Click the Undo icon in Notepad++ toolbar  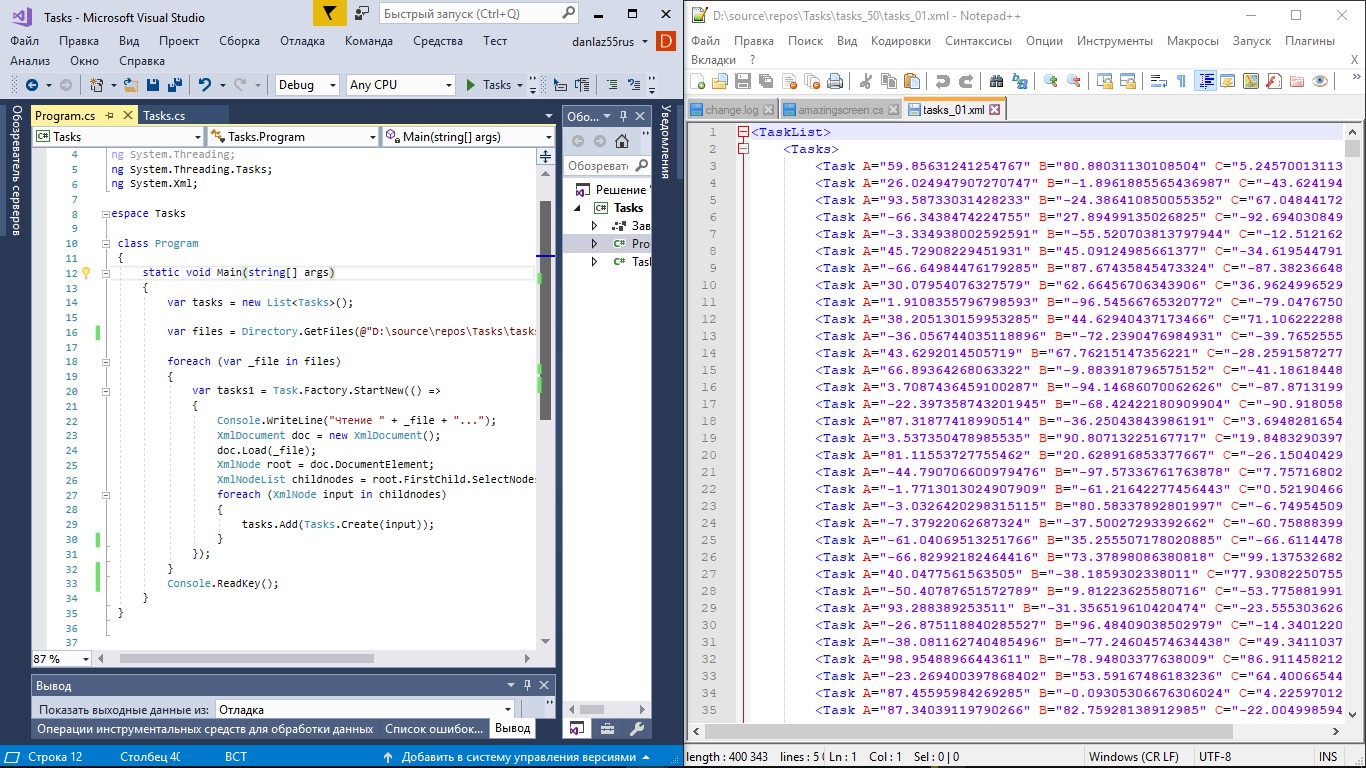(943, 82)
